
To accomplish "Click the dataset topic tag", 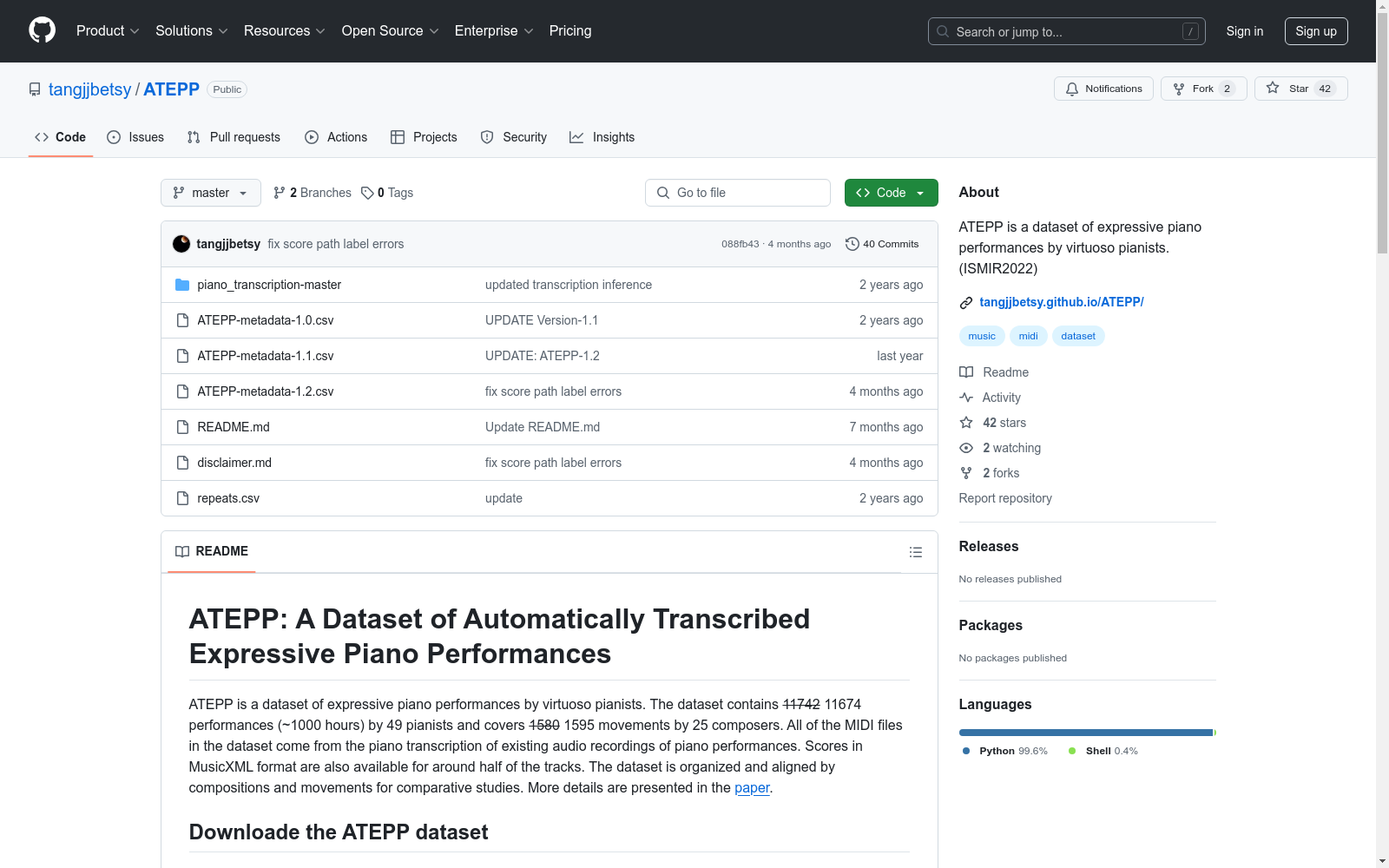I will (1078, 336).
